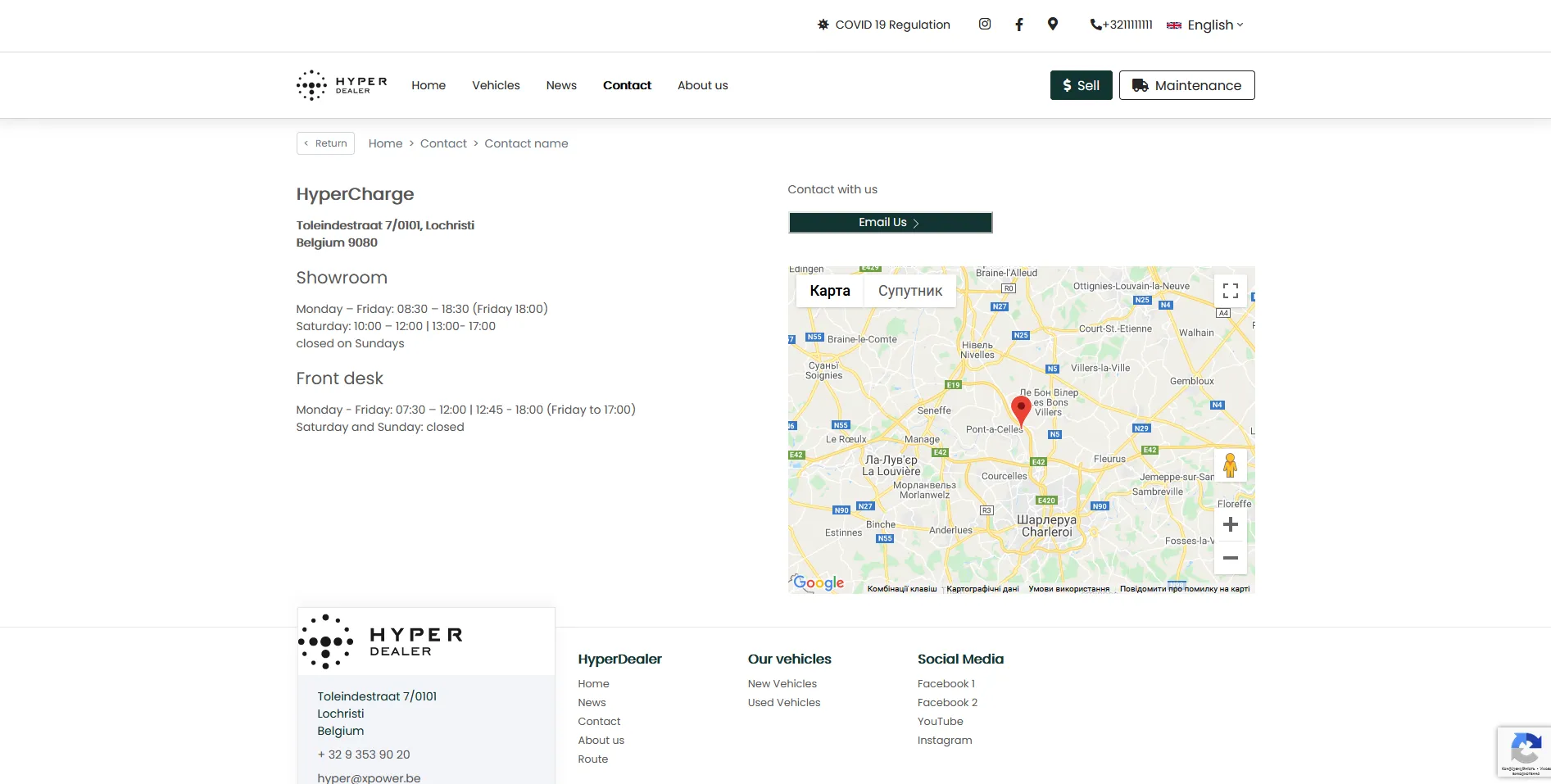Click the location pin icon in top bar
The image size is (1551, 784).
[1053, 25]
